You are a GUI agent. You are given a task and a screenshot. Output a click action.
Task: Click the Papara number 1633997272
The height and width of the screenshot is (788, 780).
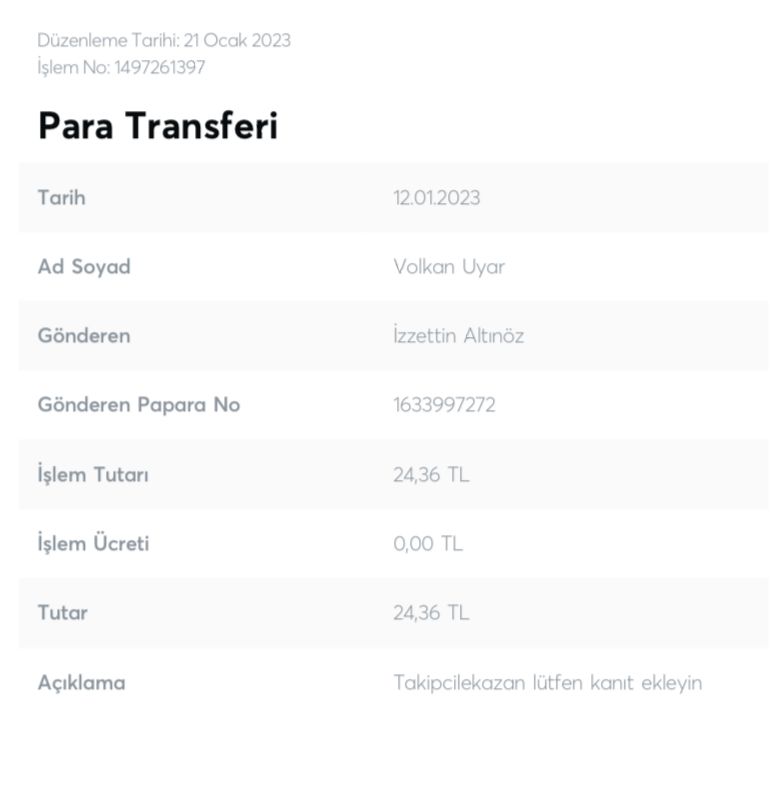[x=444, y=405]
